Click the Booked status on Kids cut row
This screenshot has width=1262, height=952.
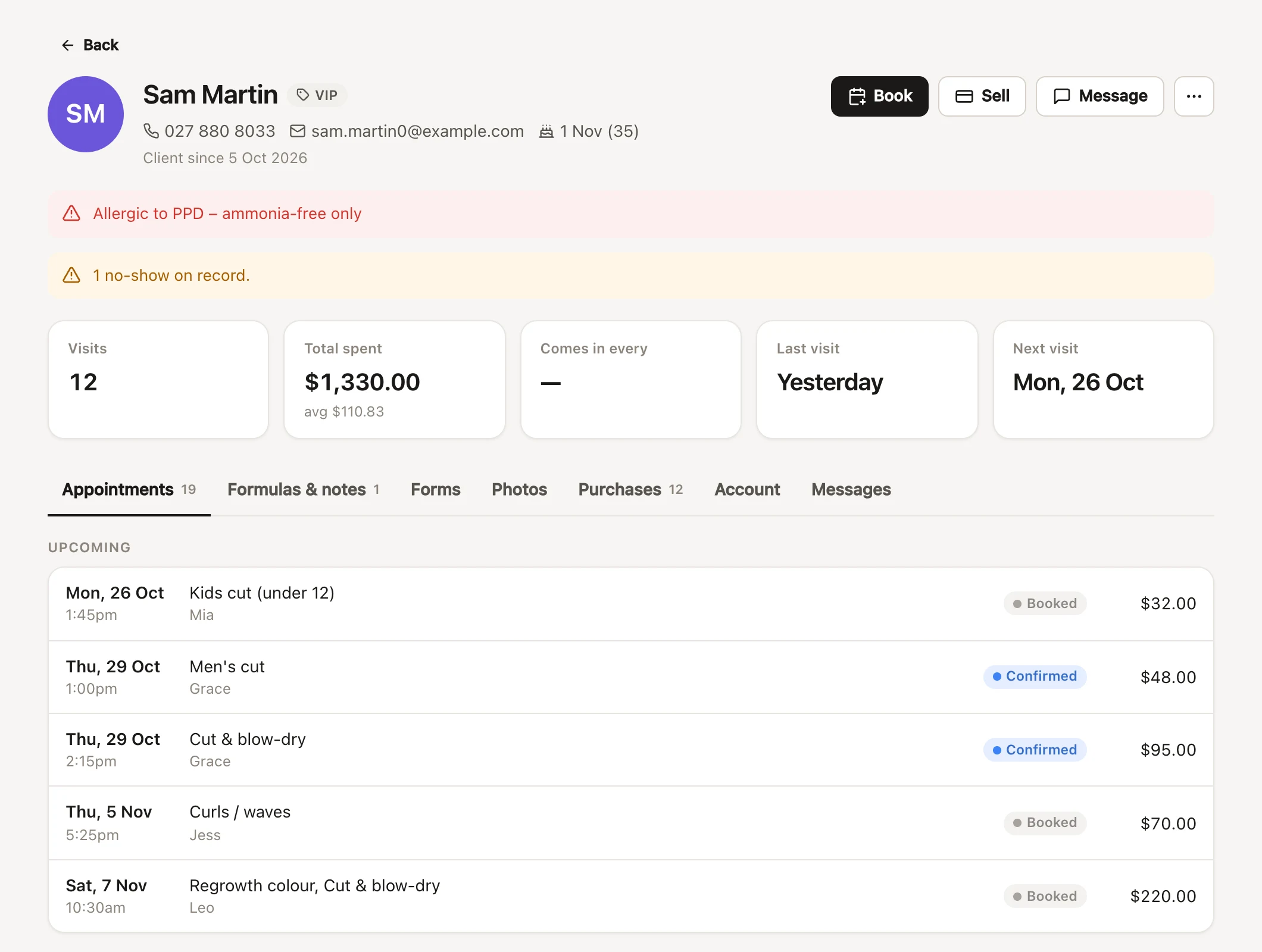(1045, 603)
